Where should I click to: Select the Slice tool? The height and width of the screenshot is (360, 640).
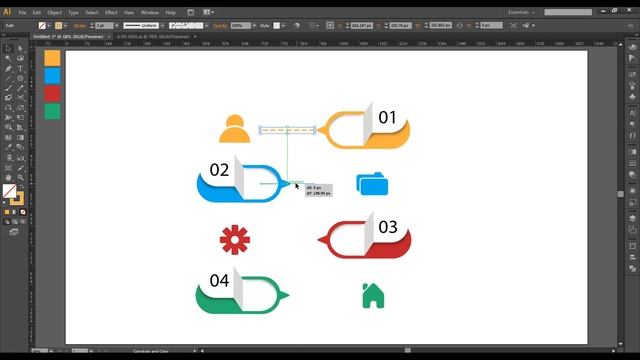[x=20, y=168]
